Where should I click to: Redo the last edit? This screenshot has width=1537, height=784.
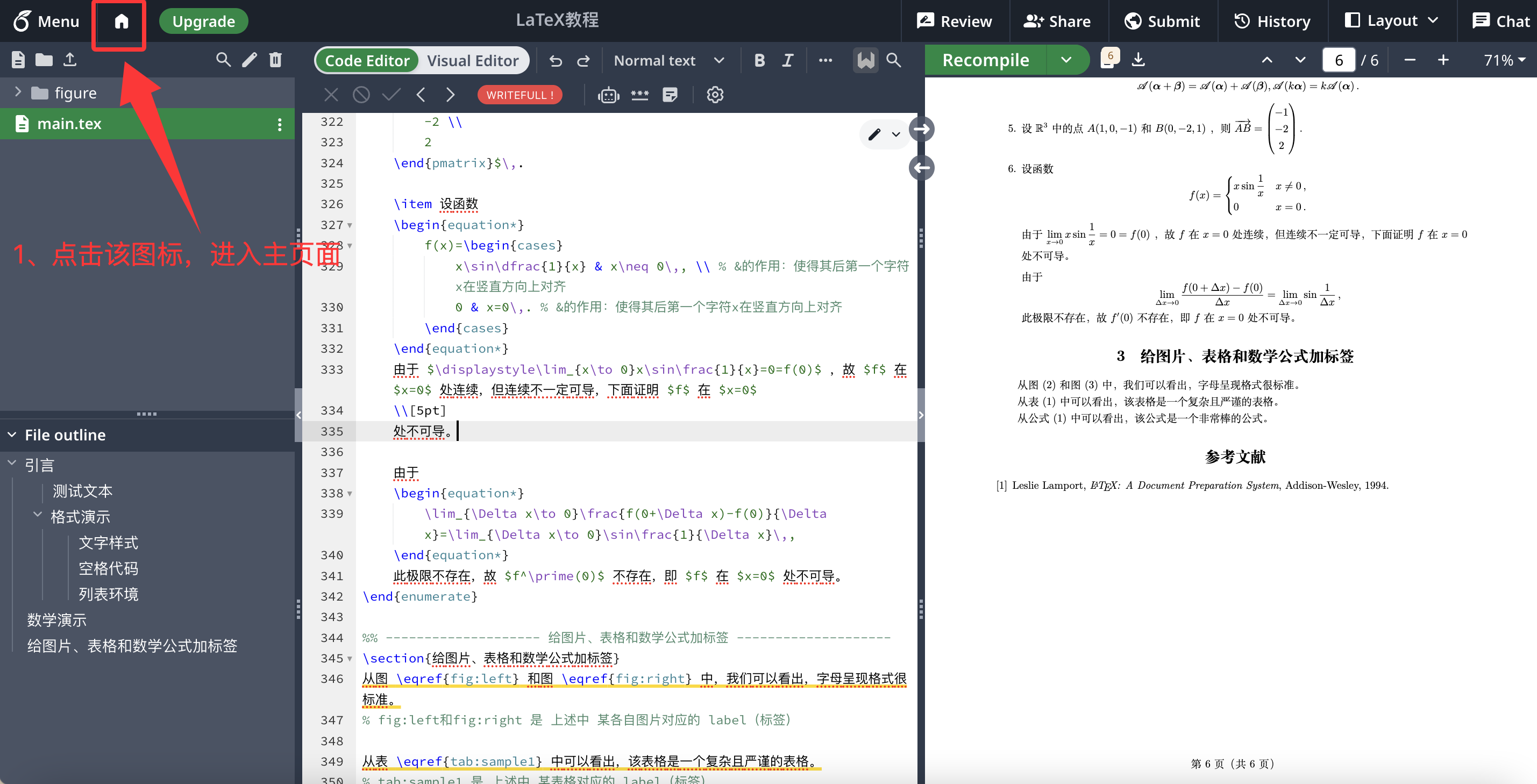pyautogui.click(x=584, y=60)
